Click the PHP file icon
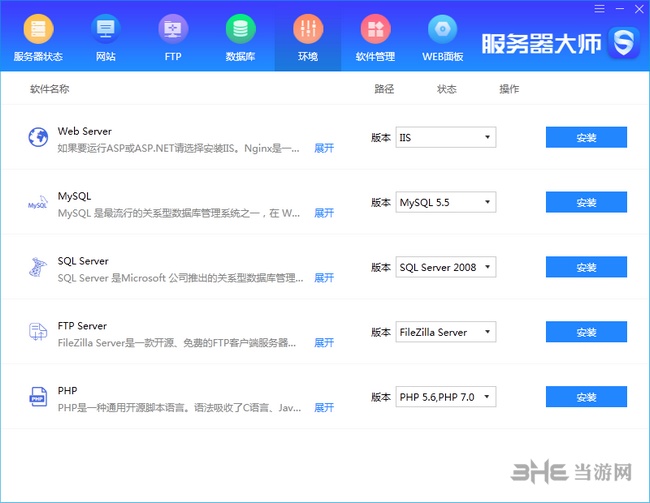The image size is (650, 503). pyautogui.click(x=38, y=397)
